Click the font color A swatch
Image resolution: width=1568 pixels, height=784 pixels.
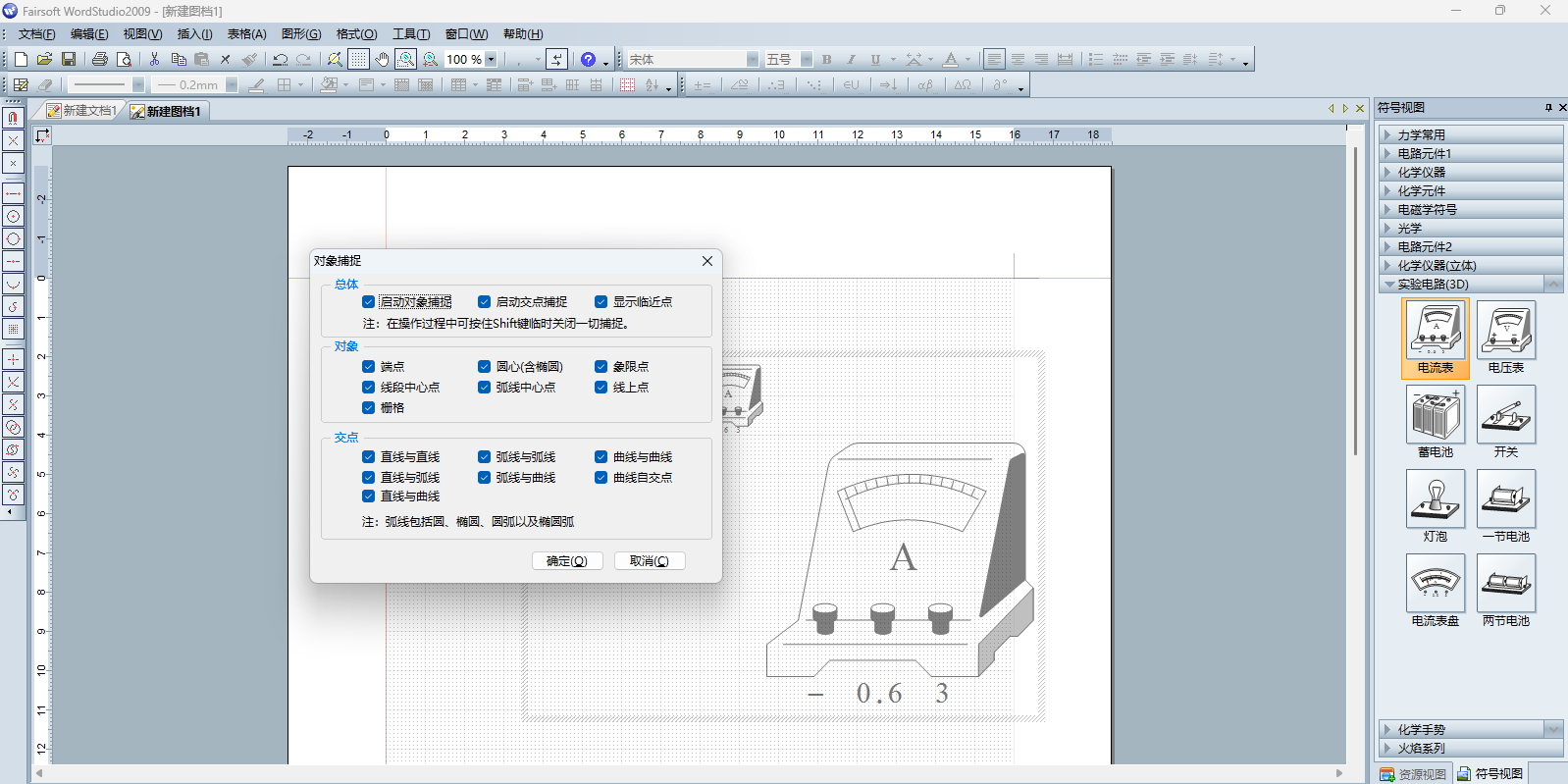coord(950,60)
